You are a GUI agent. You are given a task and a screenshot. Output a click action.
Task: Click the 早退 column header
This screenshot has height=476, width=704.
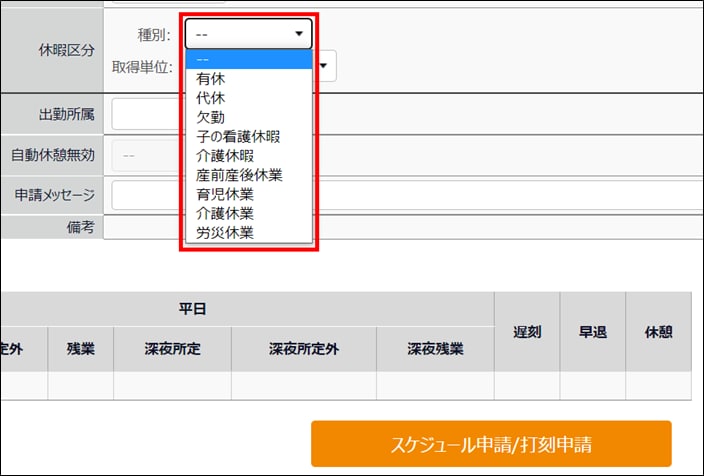[593, 332]
